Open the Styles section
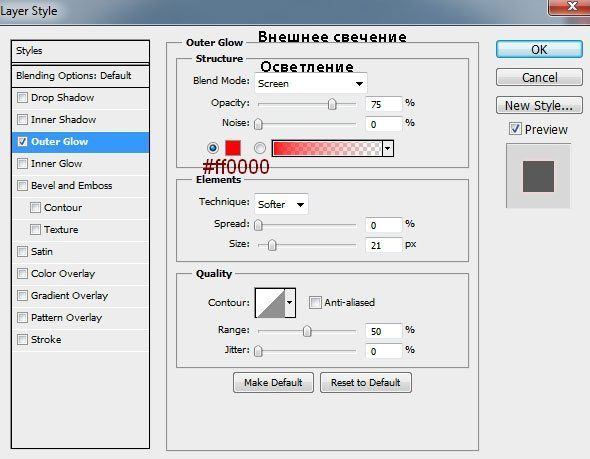590x459 pixels. [81, 51]
